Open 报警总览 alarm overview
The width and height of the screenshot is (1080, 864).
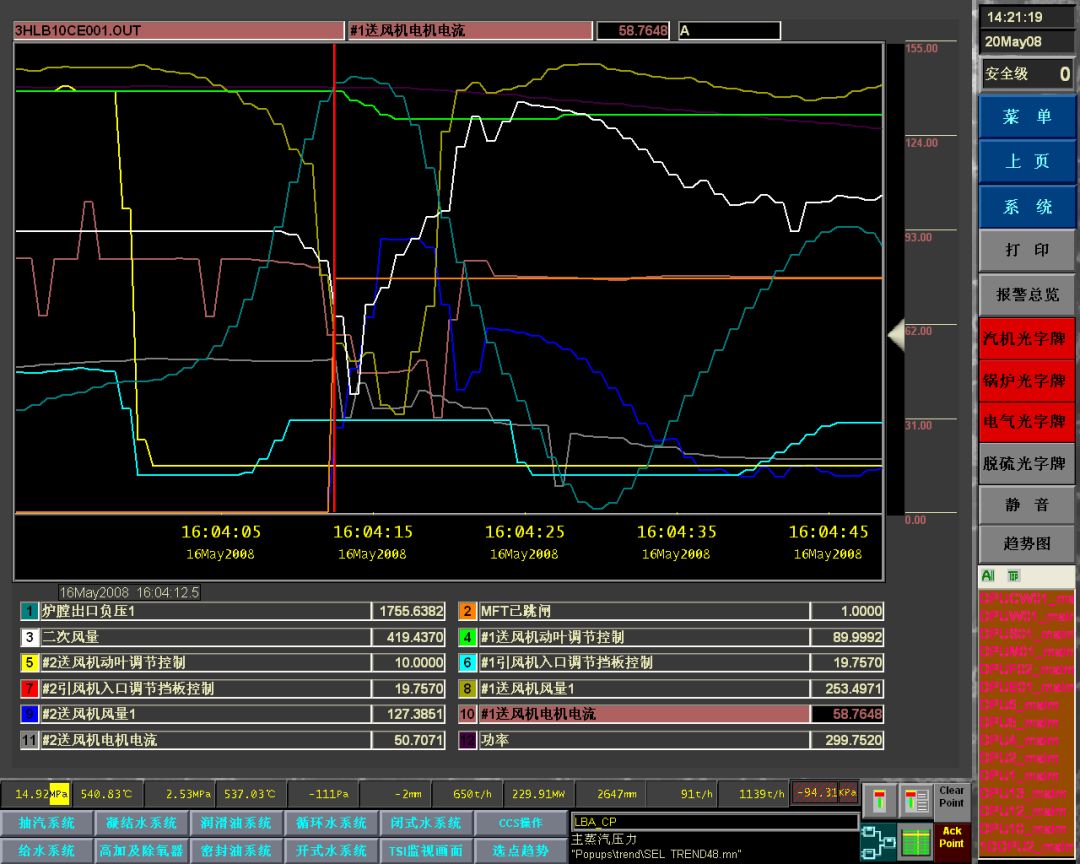(x=1026, y=295)
